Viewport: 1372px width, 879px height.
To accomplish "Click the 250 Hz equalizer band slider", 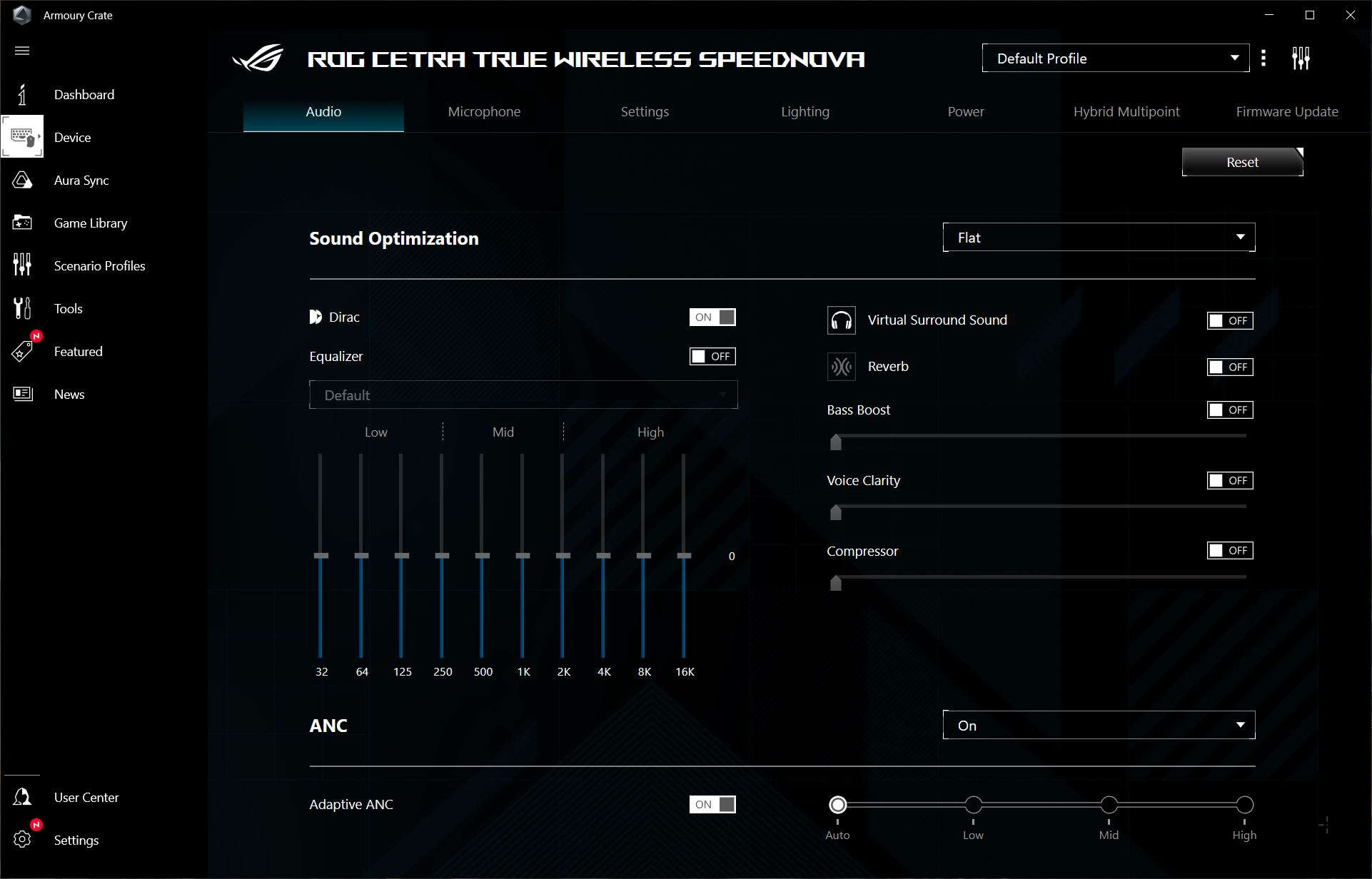I will pos(442,555).
